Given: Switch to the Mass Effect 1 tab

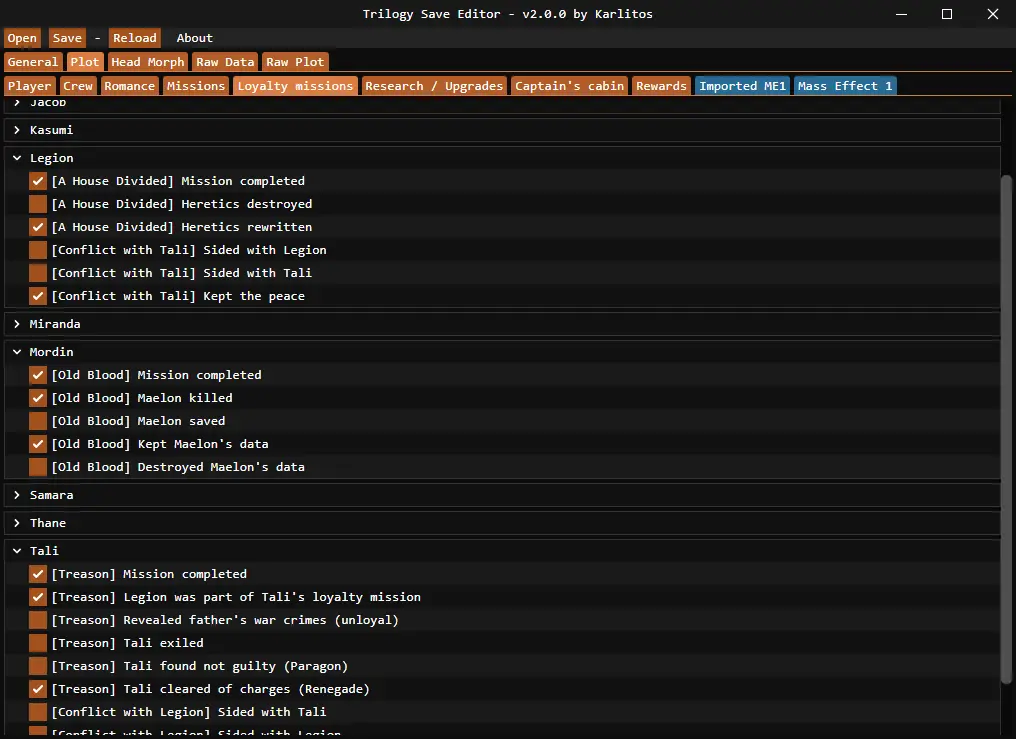Looking at the screenshot, I should pos(845,86).
